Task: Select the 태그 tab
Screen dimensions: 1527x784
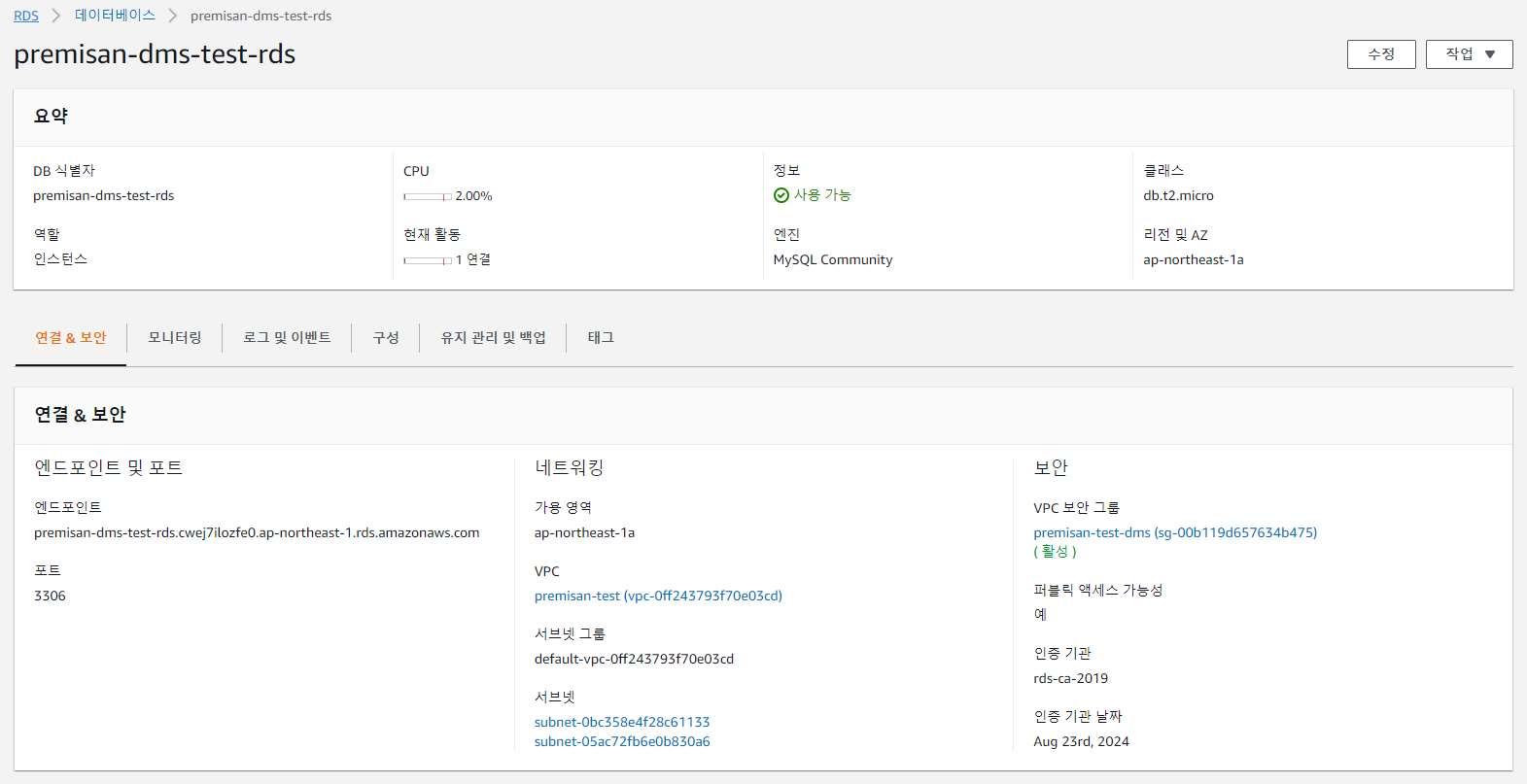Action: point(601,338)
